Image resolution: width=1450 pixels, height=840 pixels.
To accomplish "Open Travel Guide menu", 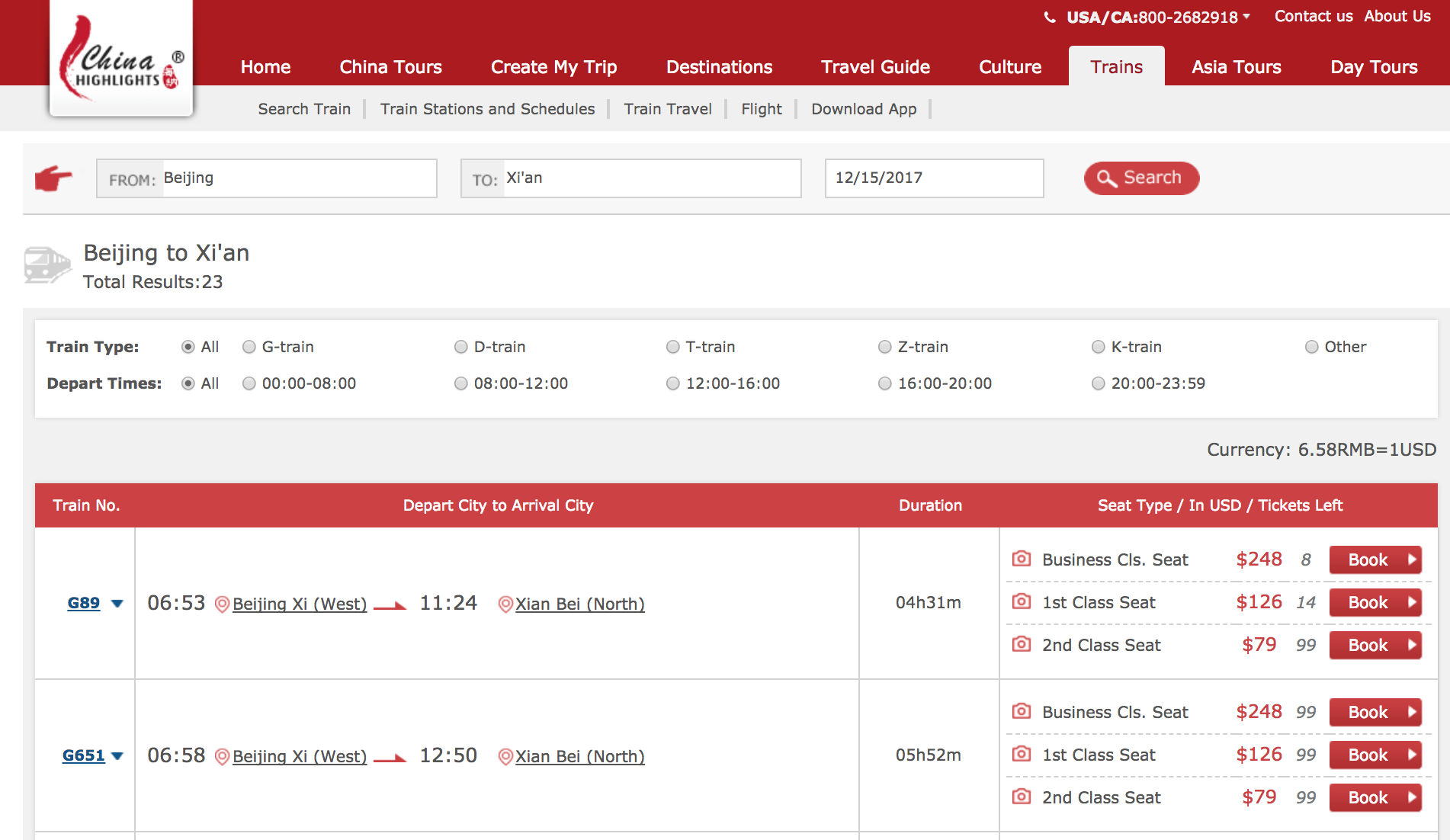I will 875,67.
